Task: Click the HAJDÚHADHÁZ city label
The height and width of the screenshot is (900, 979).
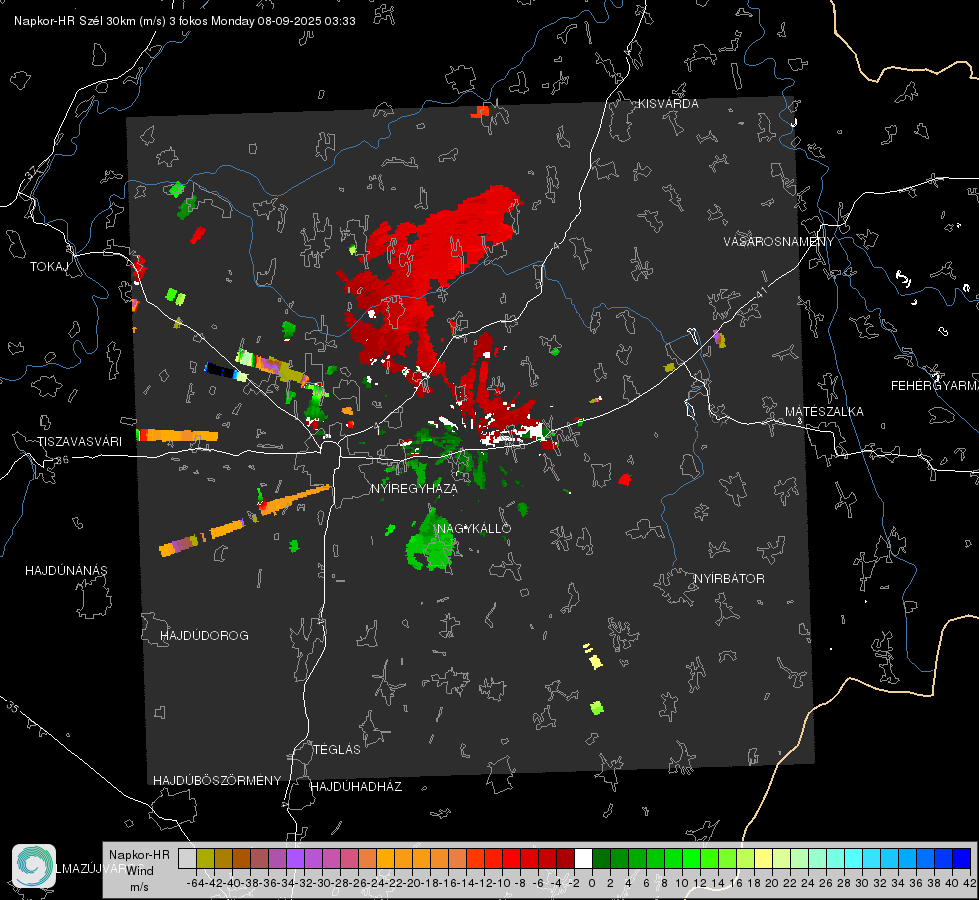Action: pos(356,786)
